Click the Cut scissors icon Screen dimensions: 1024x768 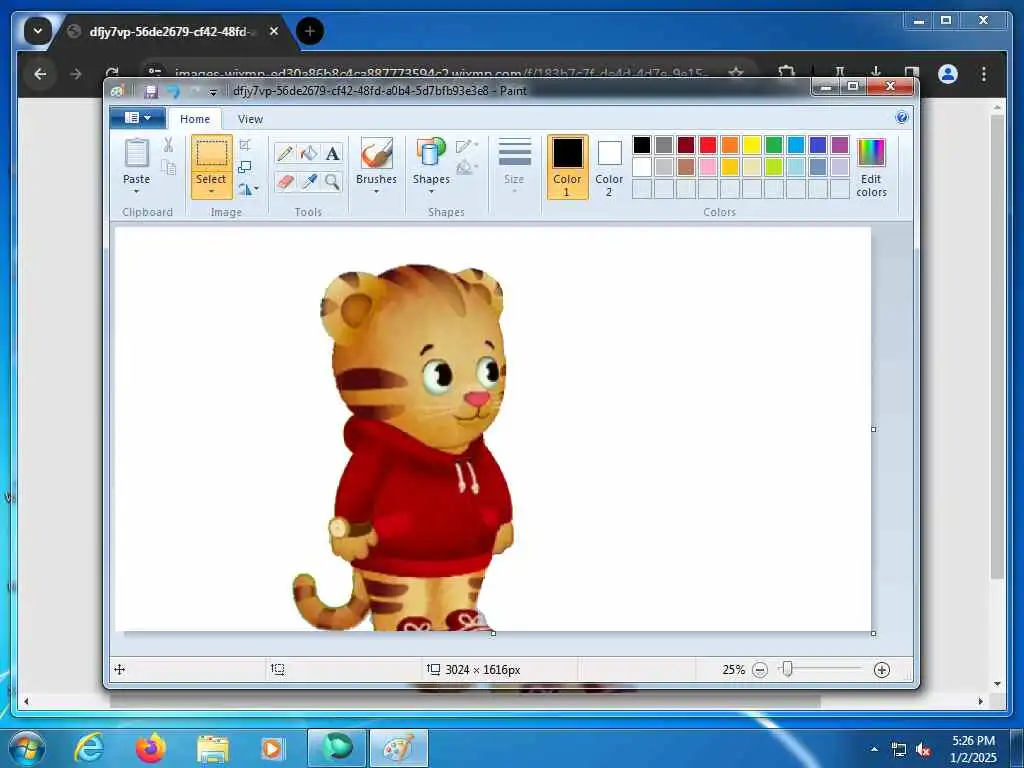point(168,145)
